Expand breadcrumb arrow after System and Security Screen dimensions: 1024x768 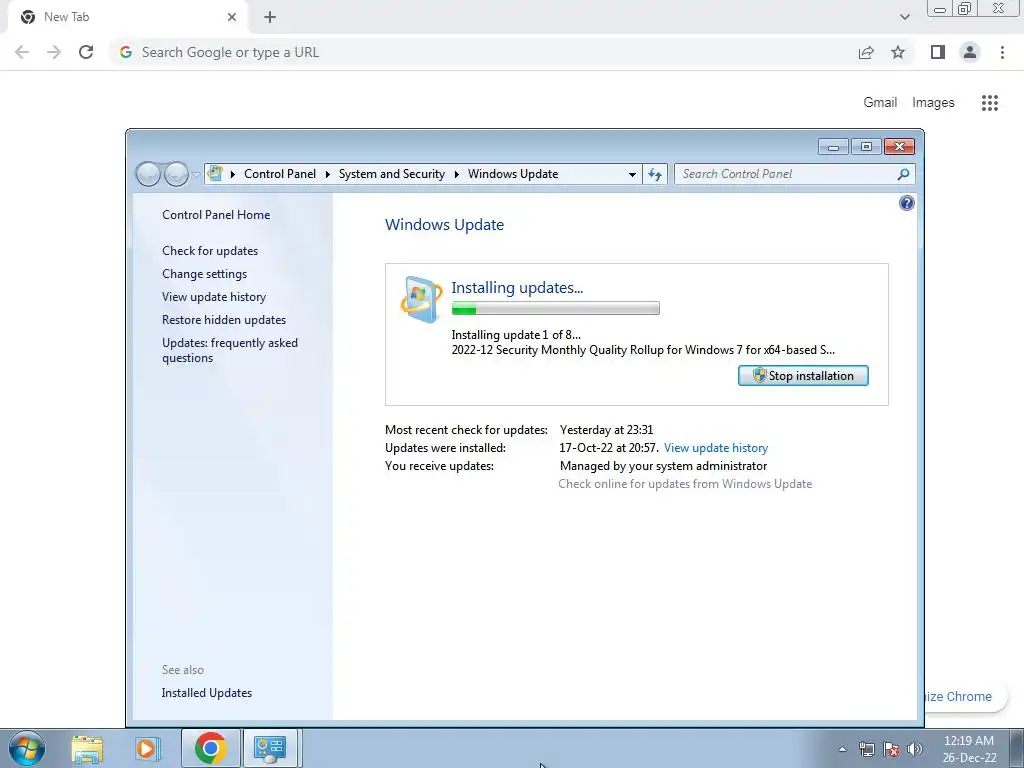click(456, 174)
